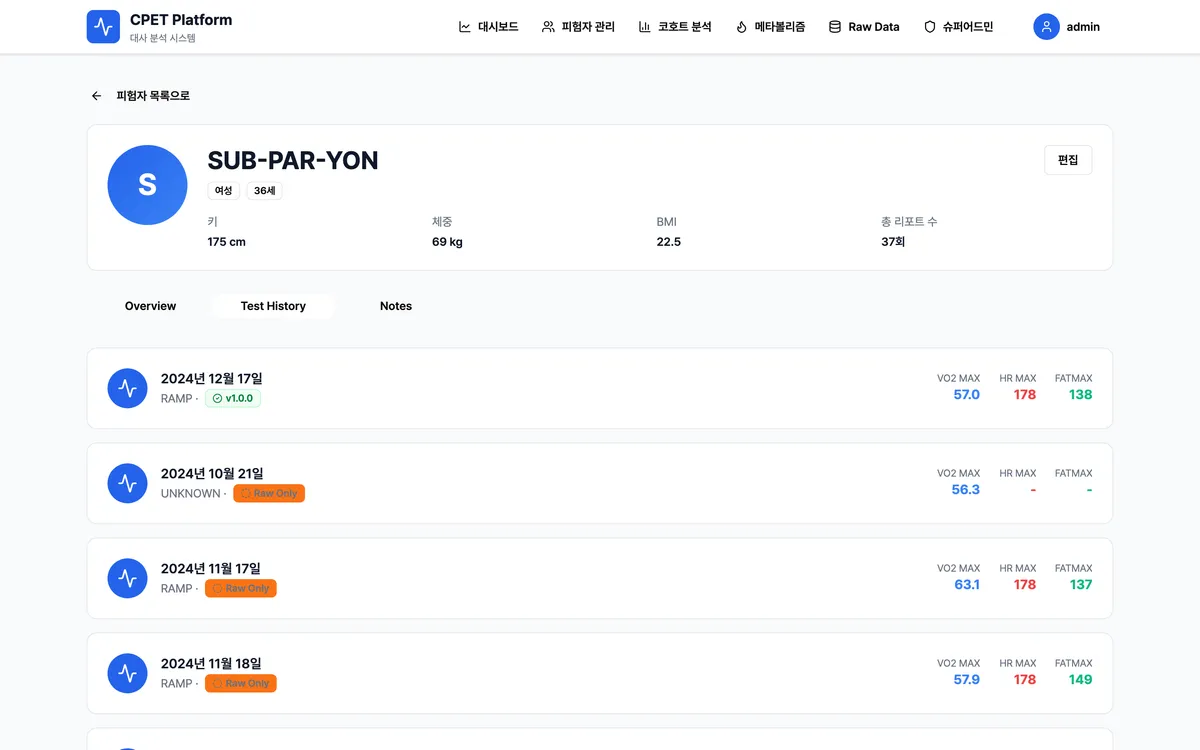Click the SUB-PAR-YON profile avatar
The width and height of the screenshot is (1200, 750).
pyautogui.click(x=147, y=185)
